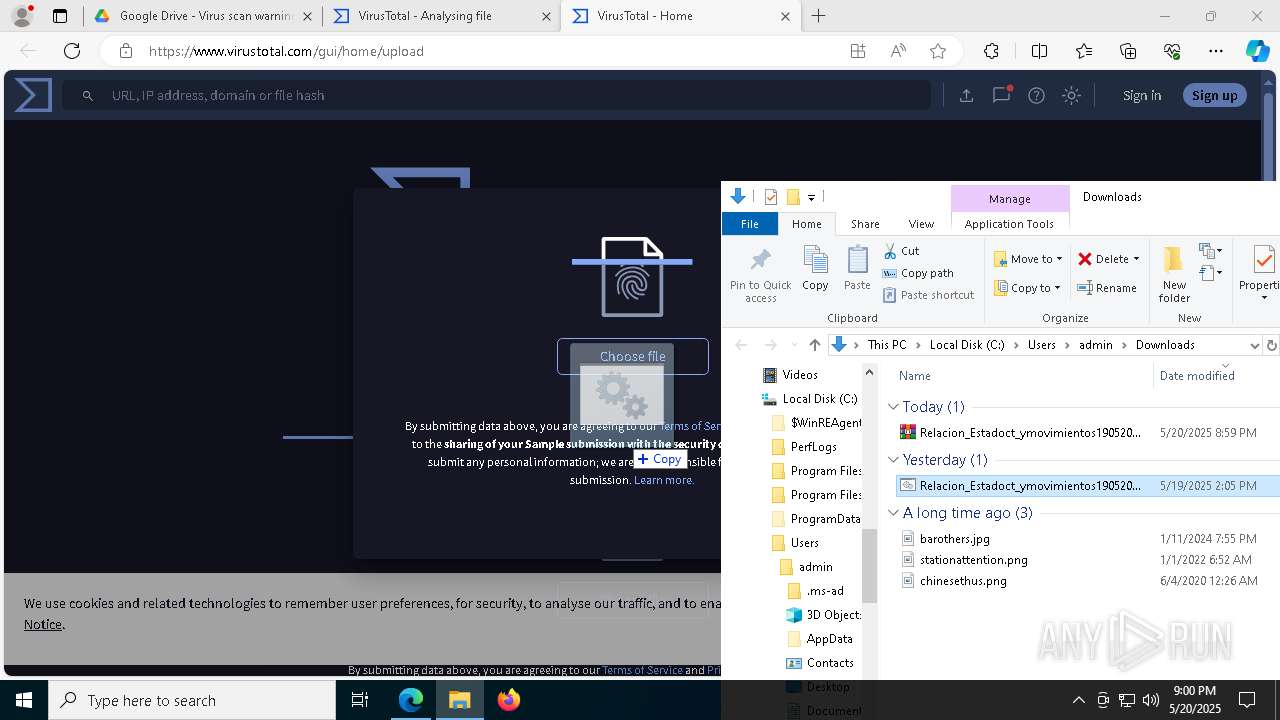
Task: Open the address bar history dropdown in Explorer
Action: point(1254,345)
